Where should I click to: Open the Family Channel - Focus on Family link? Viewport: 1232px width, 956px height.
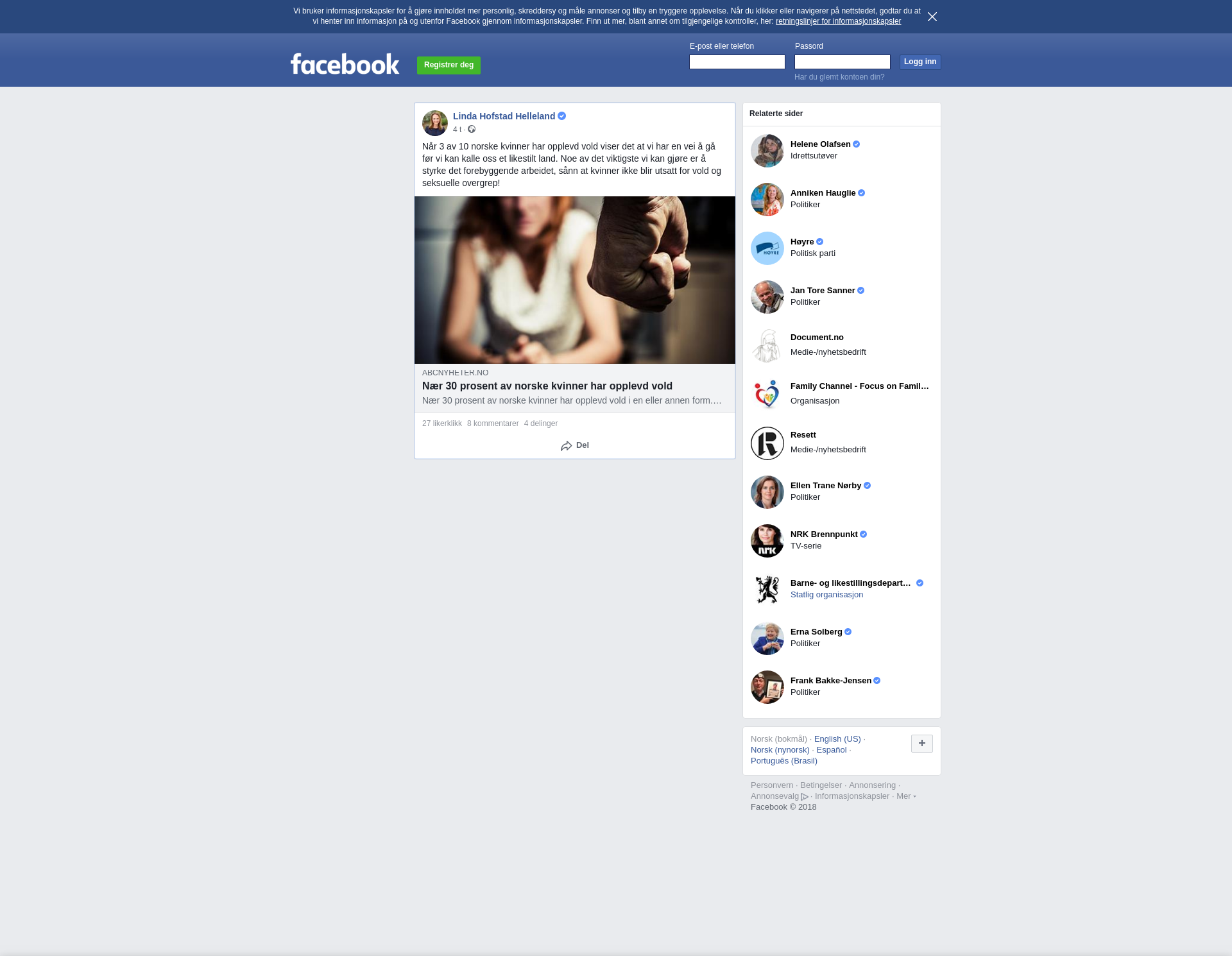coord(860,386)
